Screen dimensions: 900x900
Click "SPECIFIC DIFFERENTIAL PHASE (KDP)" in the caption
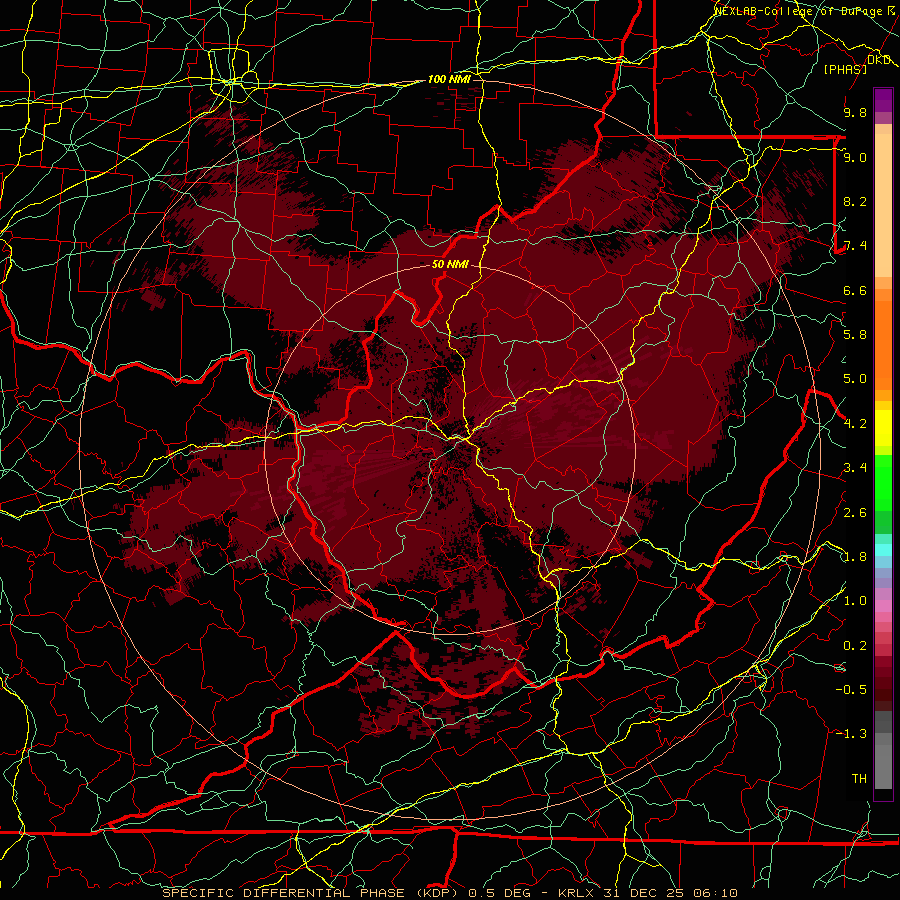click(x=312, y=893)
